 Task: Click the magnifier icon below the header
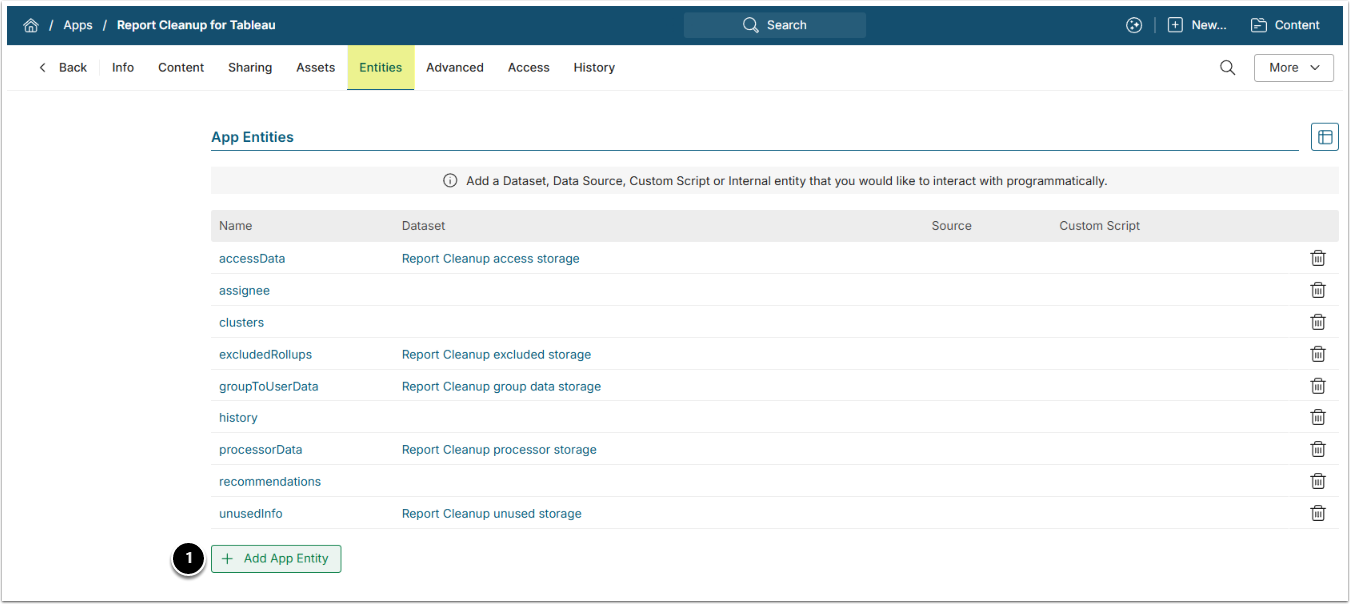click(1227, 68)
